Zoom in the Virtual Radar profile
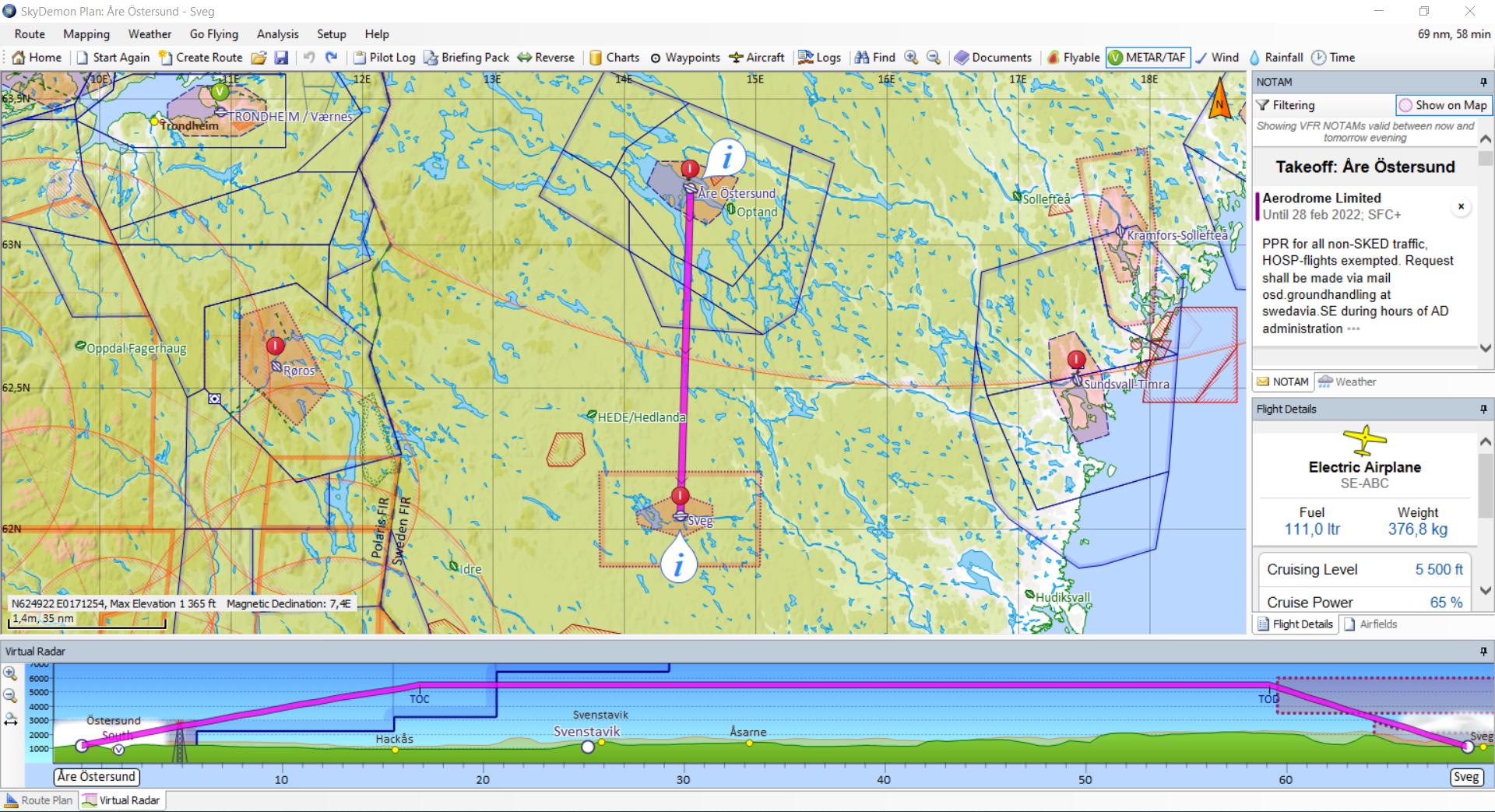1495x812 pixels. (10, 673)
